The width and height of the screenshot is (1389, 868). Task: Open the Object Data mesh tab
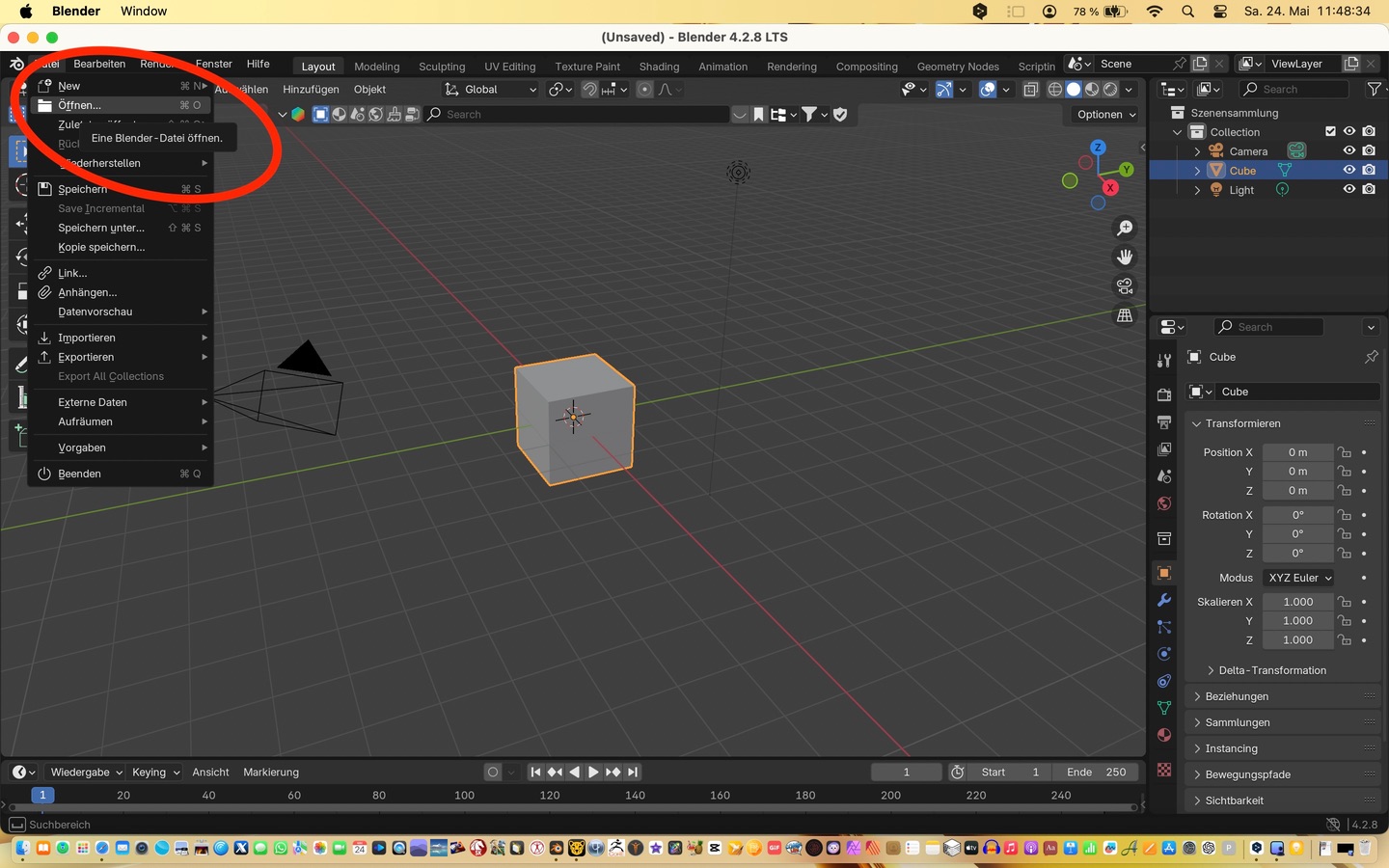coord(1164,708)
